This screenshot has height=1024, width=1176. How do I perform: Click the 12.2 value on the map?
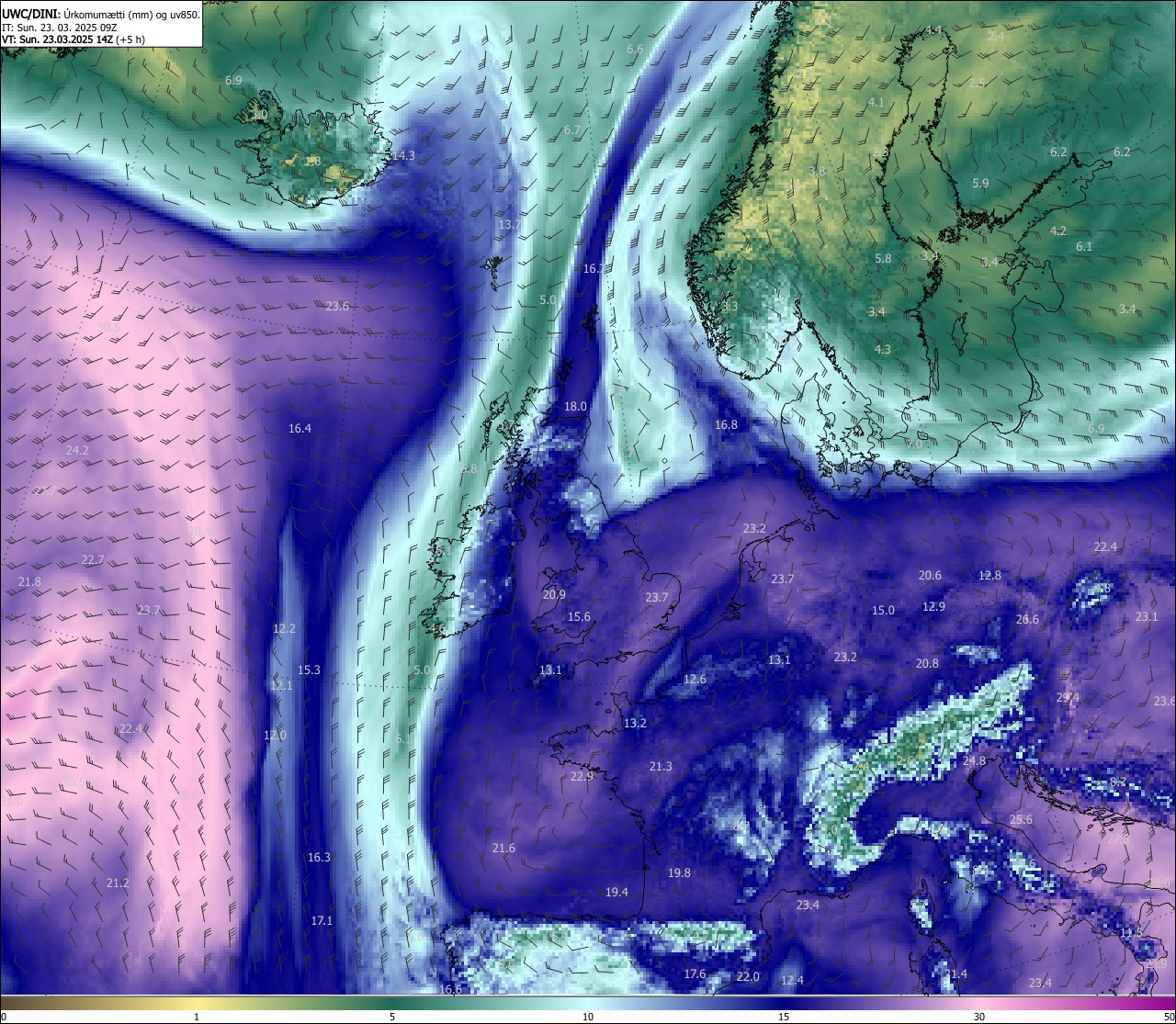click(284, 629)
